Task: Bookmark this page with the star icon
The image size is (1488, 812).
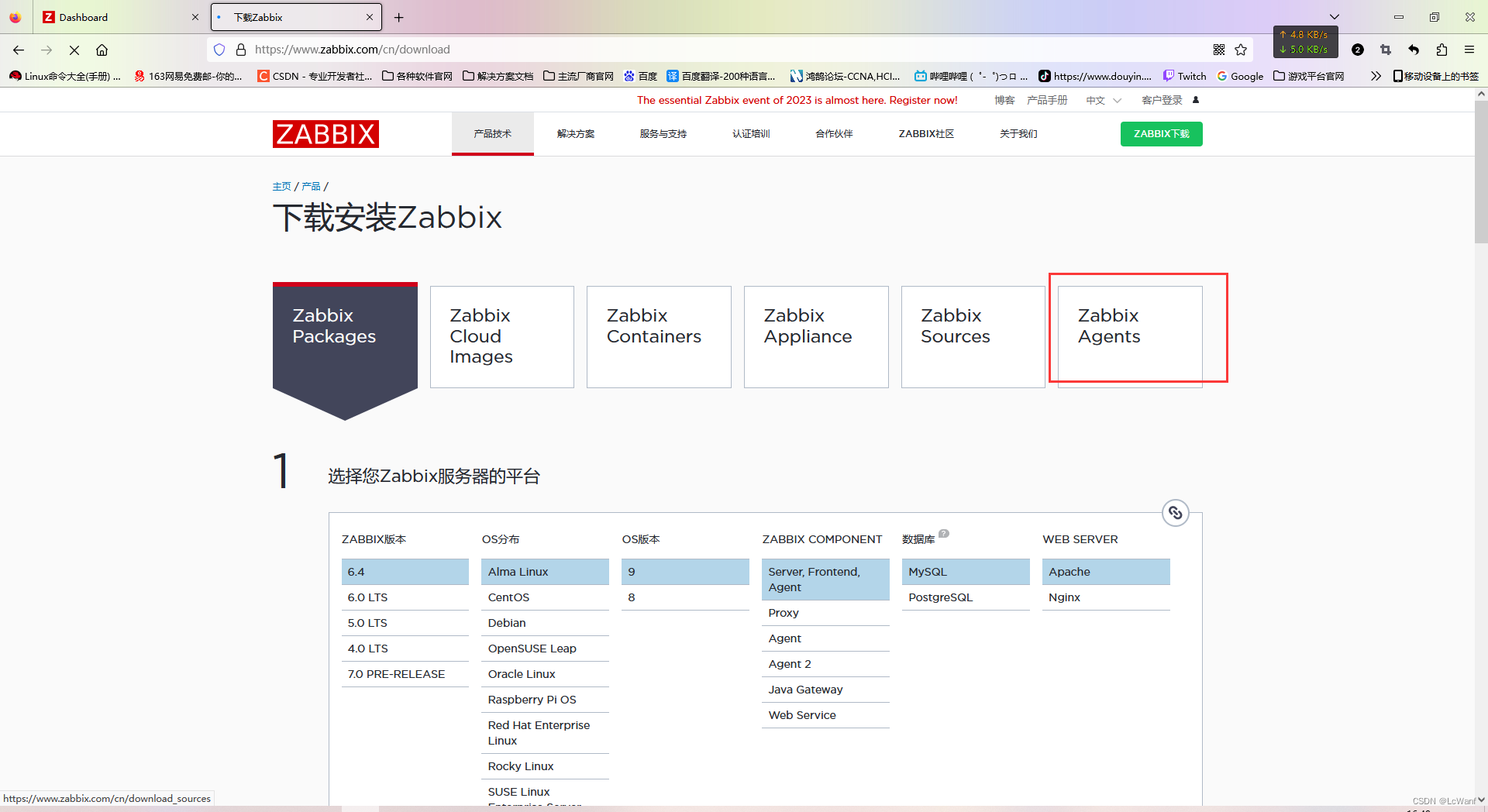Action: (x=1241, y=50)
